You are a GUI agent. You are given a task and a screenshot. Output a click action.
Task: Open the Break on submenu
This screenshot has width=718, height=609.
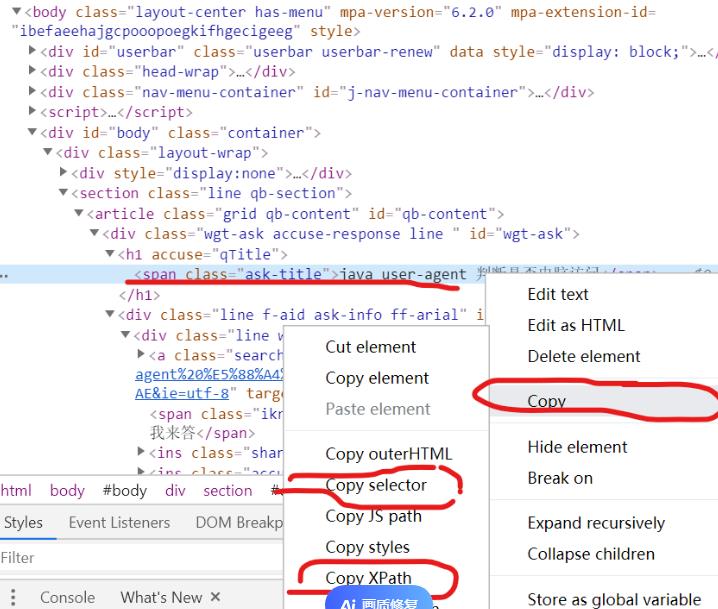(560, 478)
